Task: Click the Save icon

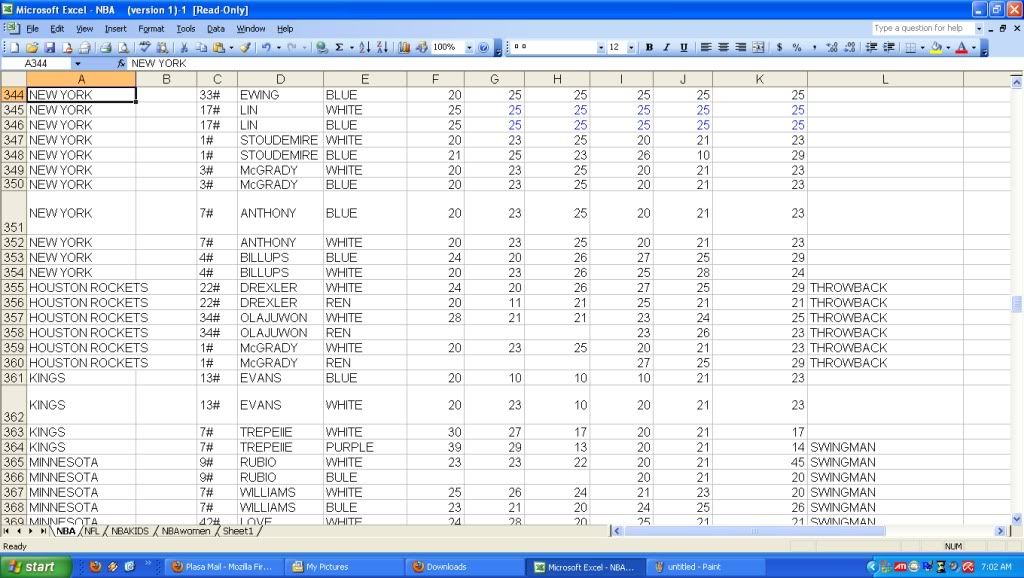Action: (49, 48)
